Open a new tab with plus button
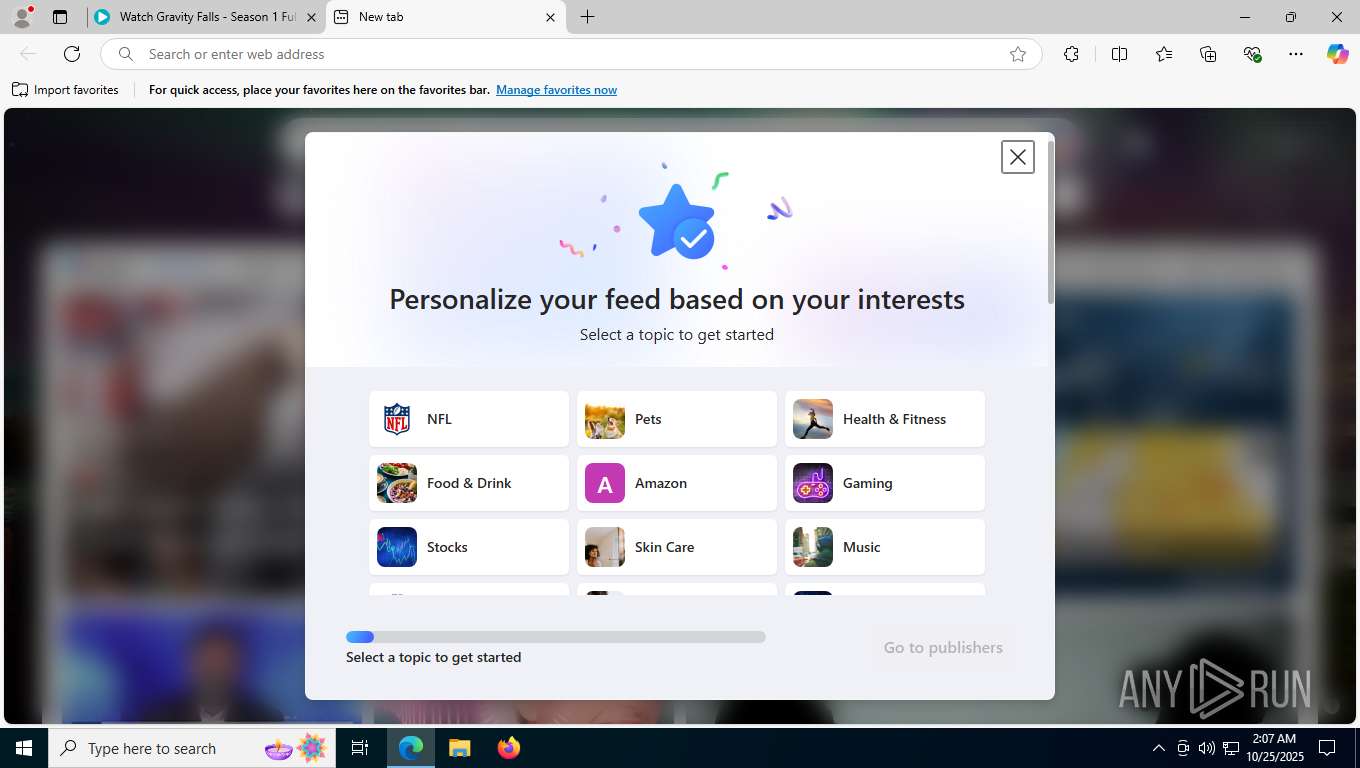This screenshot has width=1360, height=768. (587, 17)
